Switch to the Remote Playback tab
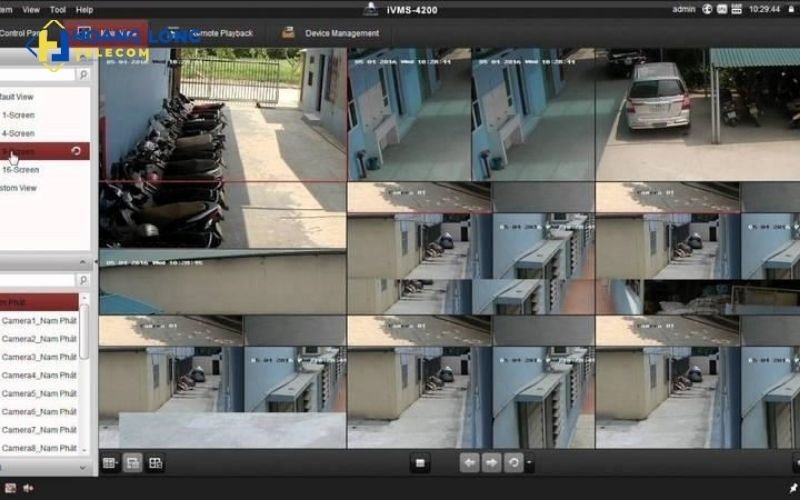 pos(221,33)
